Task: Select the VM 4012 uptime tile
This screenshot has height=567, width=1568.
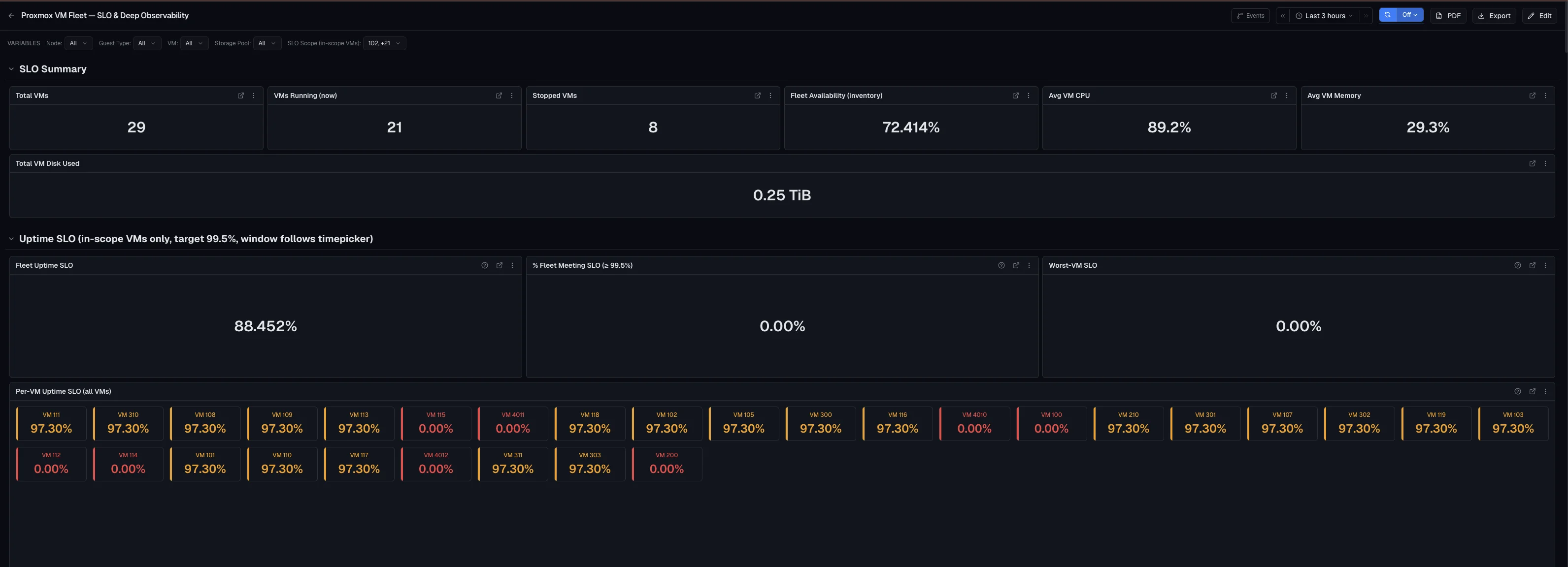Action: [436, 464]
